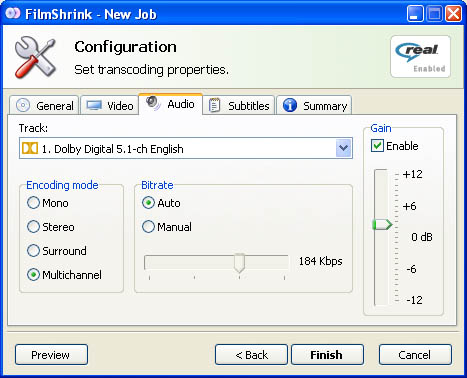Minimize the FilmShrink window

(x=415, y=14)
